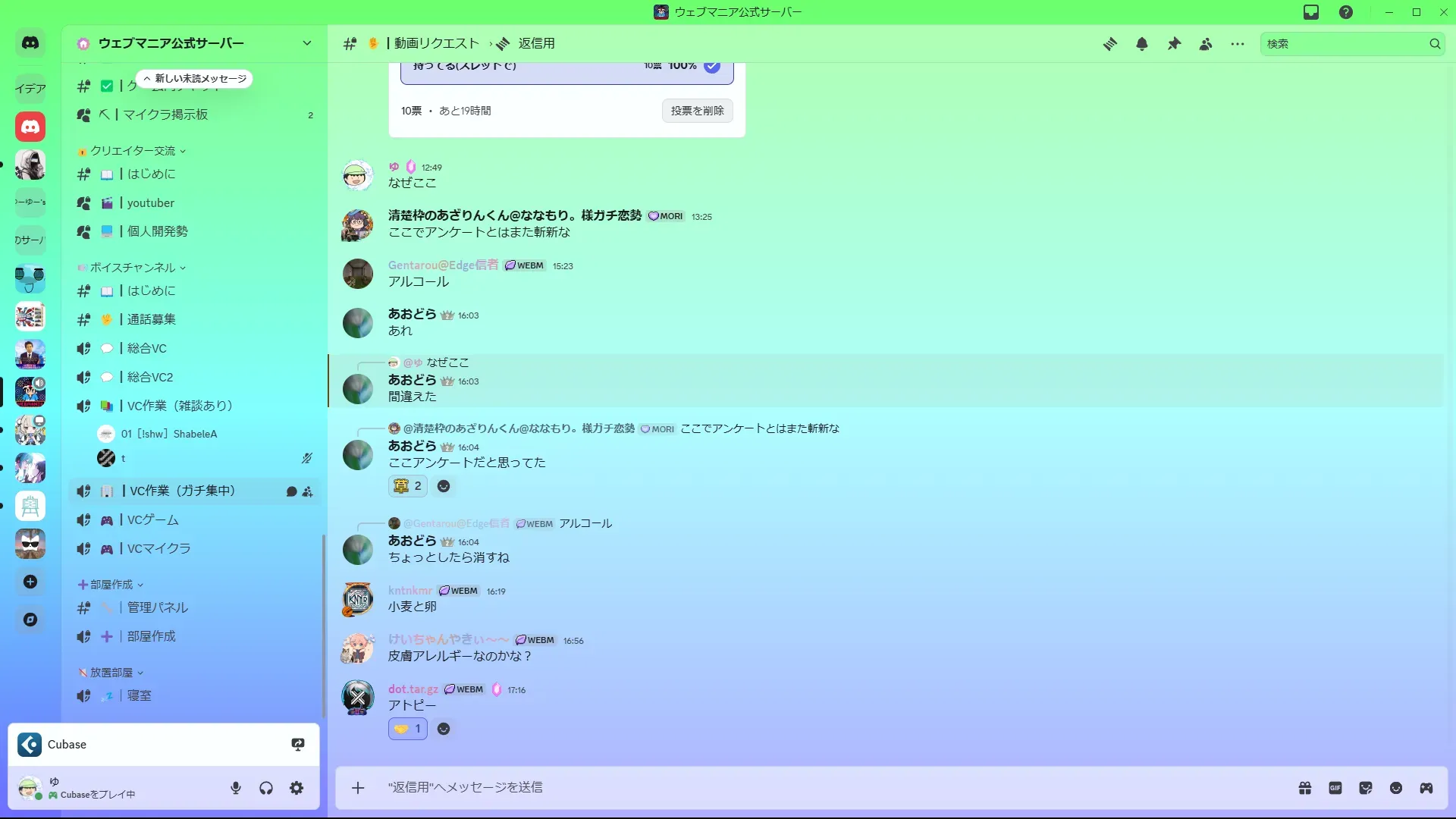Open Explore servers compass icon
The width and height of the screenshot is (1456, 819).
30,620
